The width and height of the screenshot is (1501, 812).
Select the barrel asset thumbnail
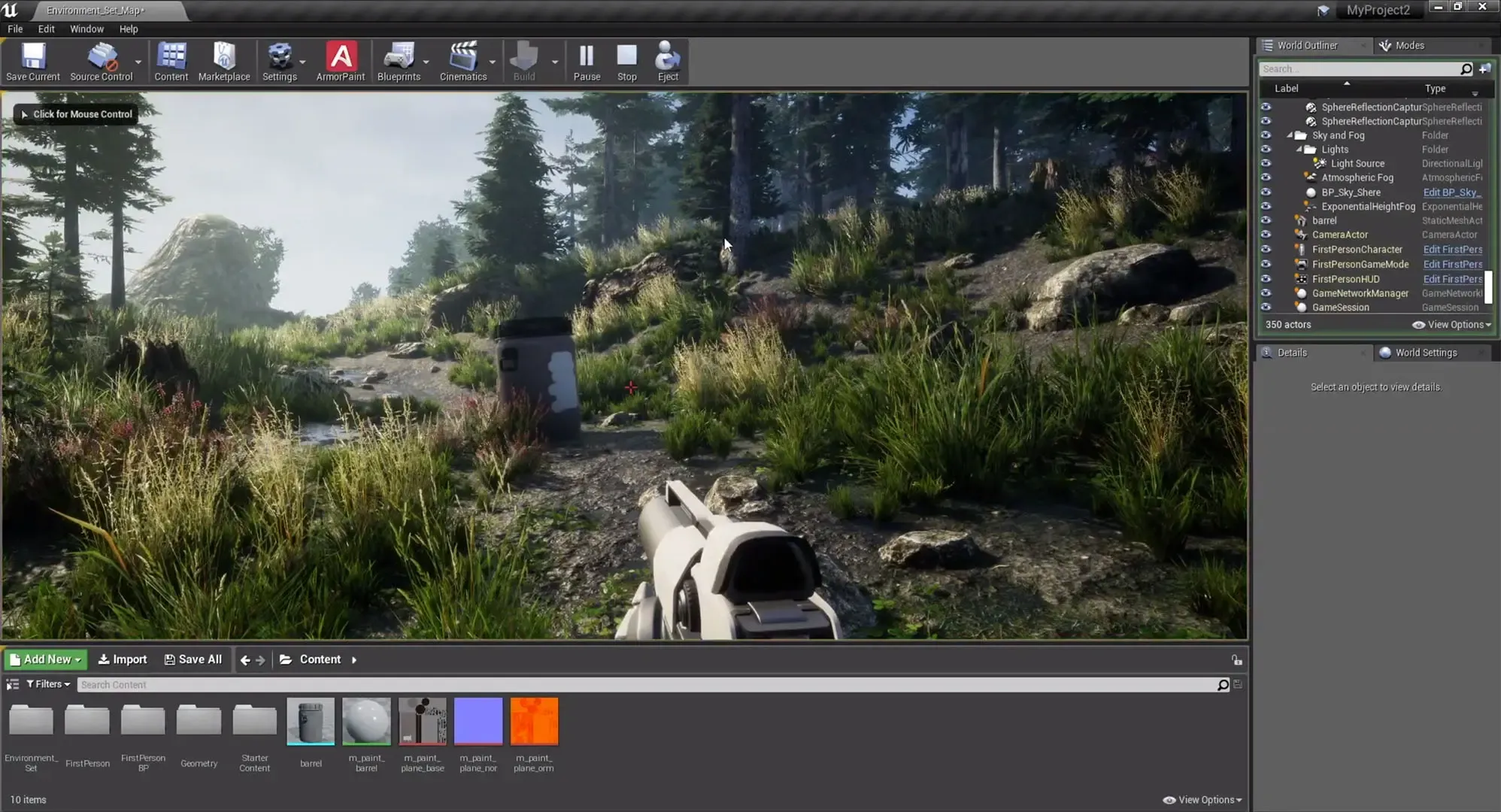click(311, 720)
